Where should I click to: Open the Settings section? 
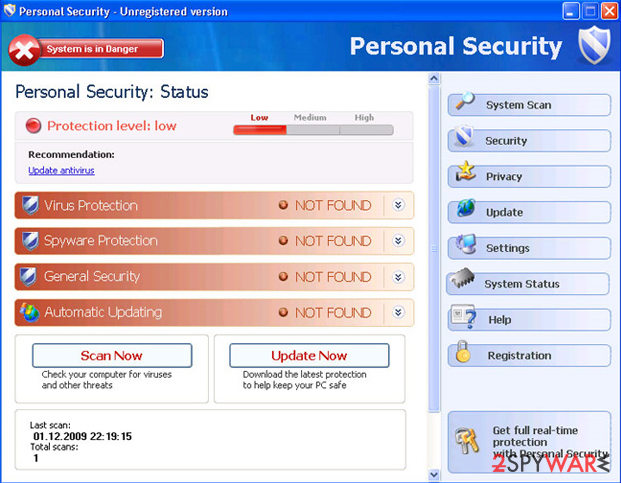(529, 248)
